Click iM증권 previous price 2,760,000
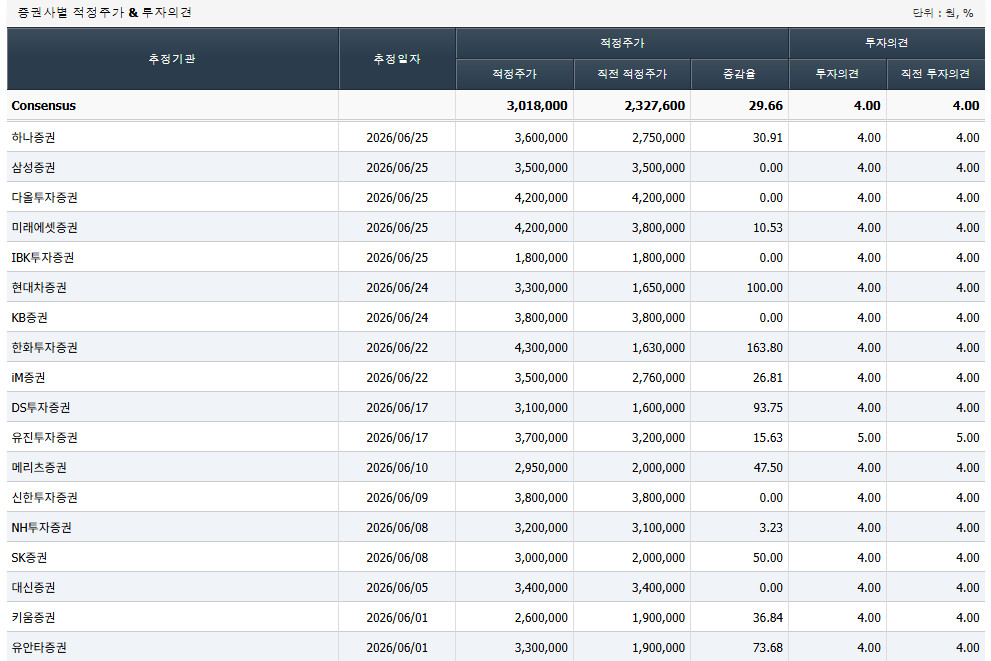The width and height of the screenshot is (991, 661). 659,377
